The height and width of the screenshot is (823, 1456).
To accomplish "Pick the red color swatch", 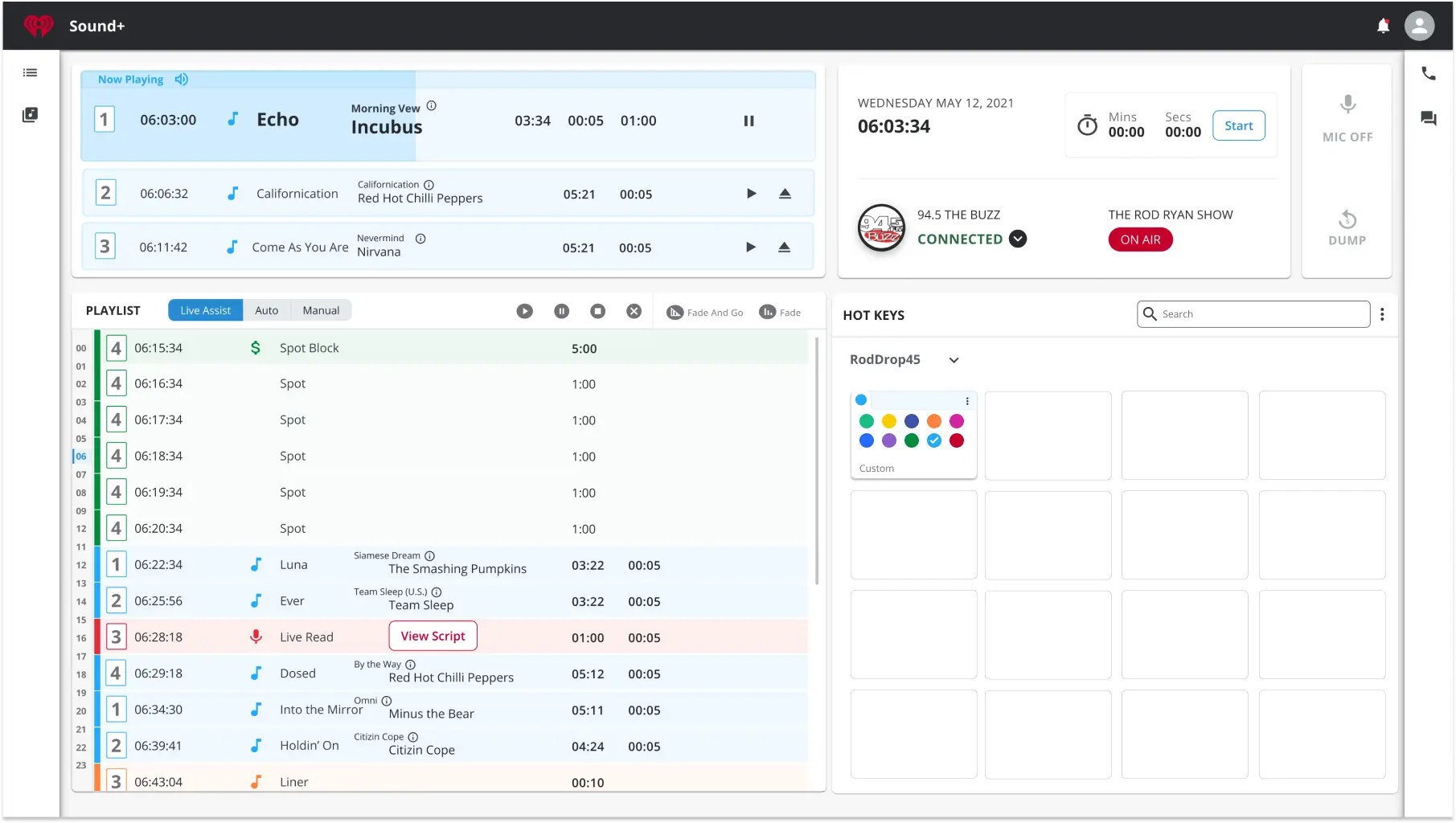I will pos(956,440).
